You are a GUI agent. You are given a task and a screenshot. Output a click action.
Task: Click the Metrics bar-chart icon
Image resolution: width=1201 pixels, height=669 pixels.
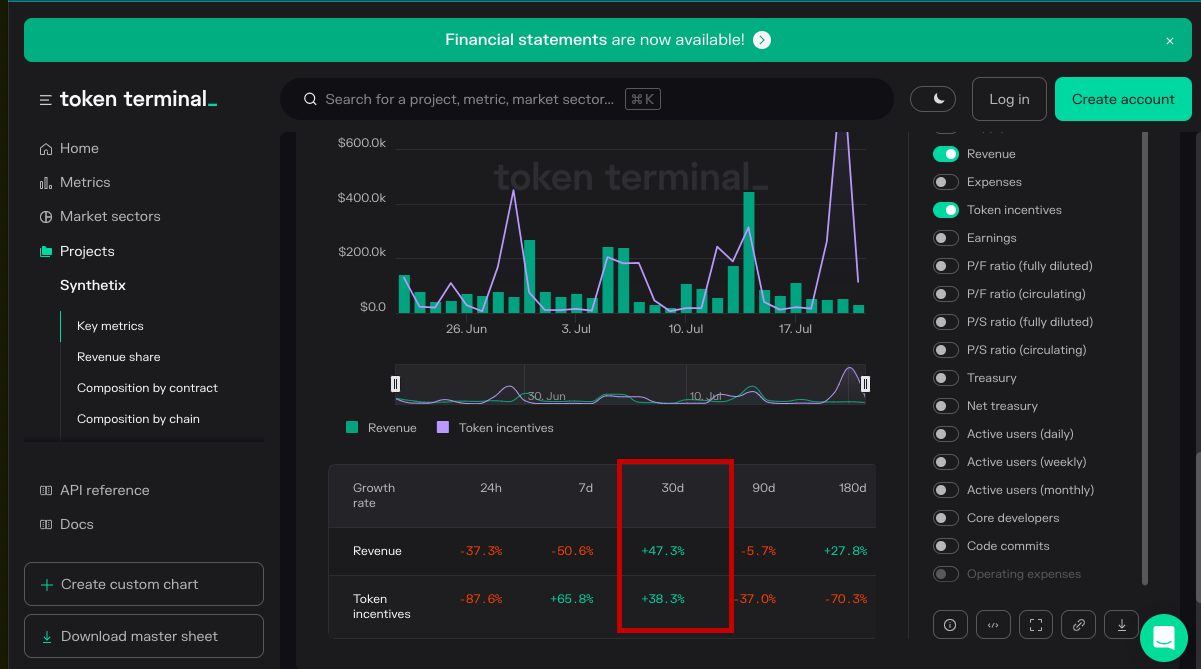coord(45,183)
